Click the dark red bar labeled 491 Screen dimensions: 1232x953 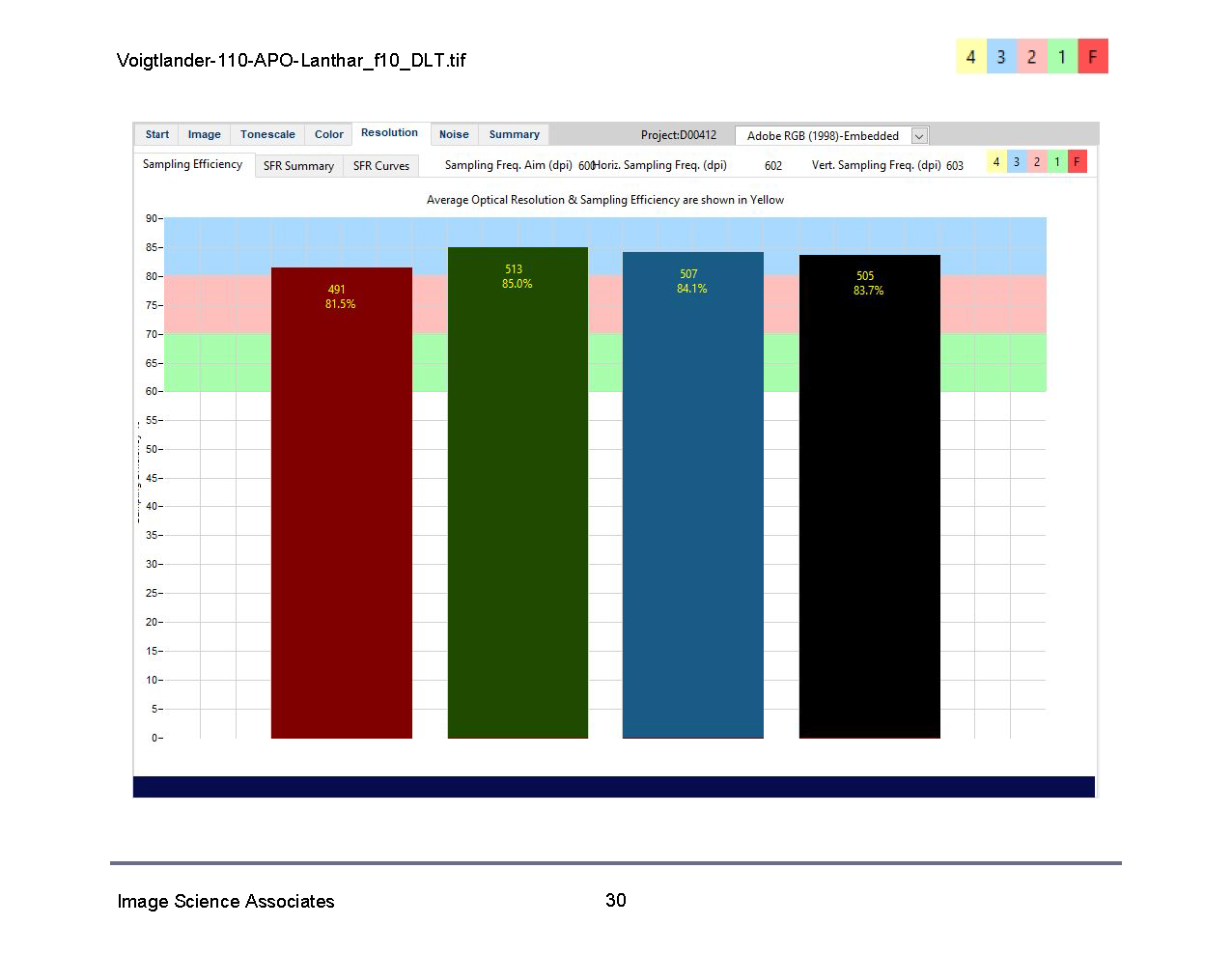pos(342,503)
